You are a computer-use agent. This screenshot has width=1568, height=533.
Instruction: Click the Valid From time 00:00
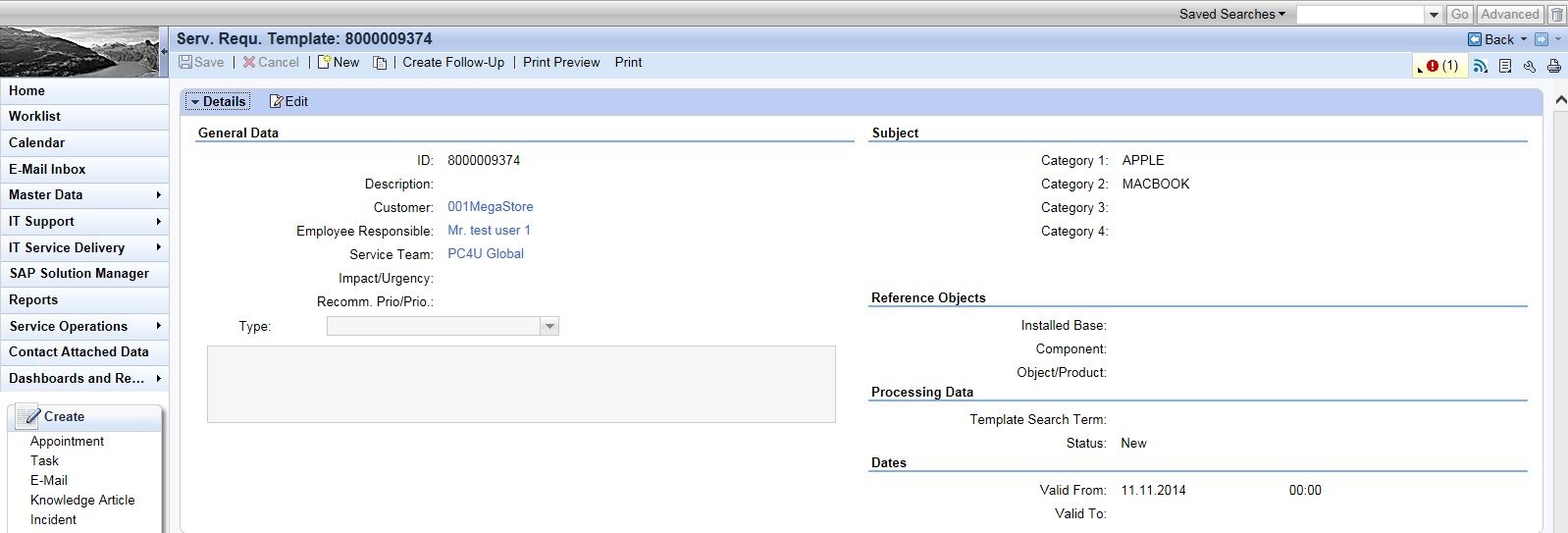(x=1305, y=490)
